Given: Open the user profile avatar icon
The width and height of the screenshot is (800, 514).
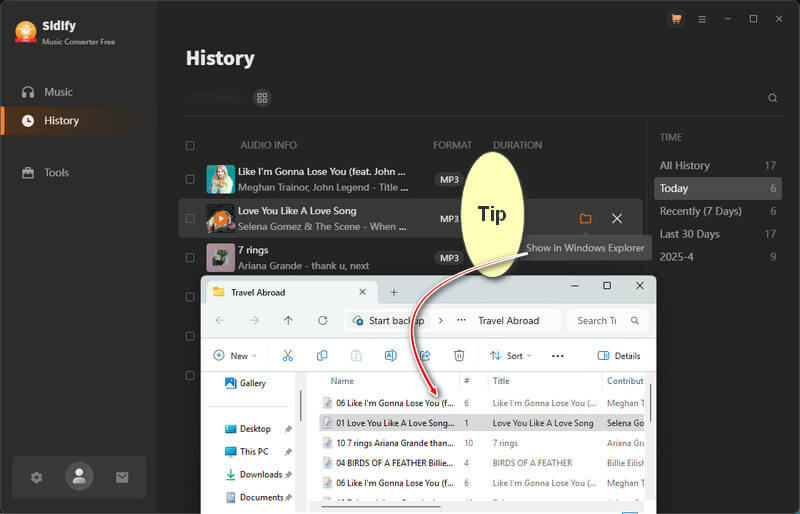Looking at the screenshot, I should (x=79, y=477).
